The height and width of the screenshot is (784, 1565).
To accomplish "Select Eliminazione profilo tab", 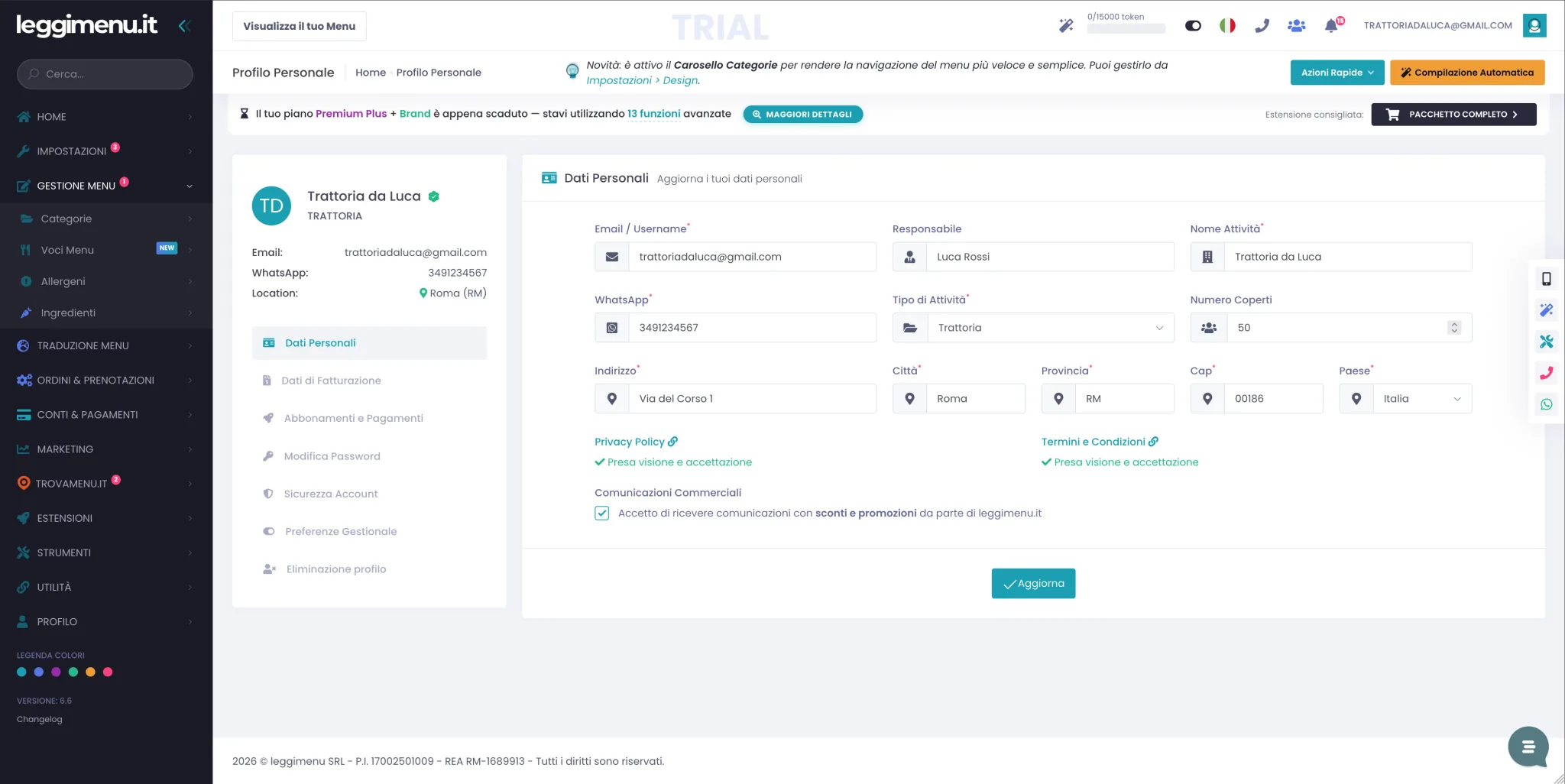I will (369, 569).
